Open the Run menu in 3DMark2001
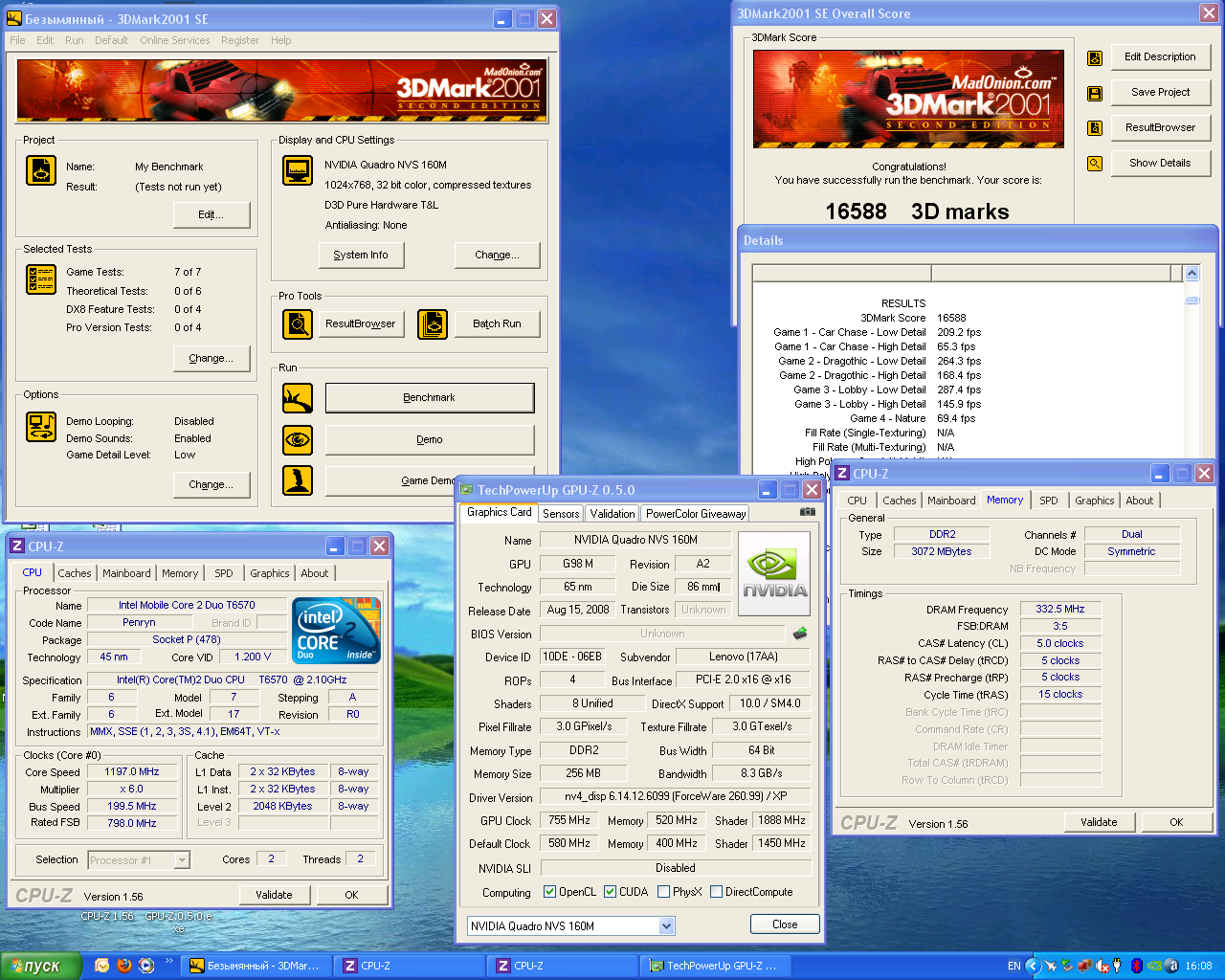1225x980 pixels. (75, 40)
